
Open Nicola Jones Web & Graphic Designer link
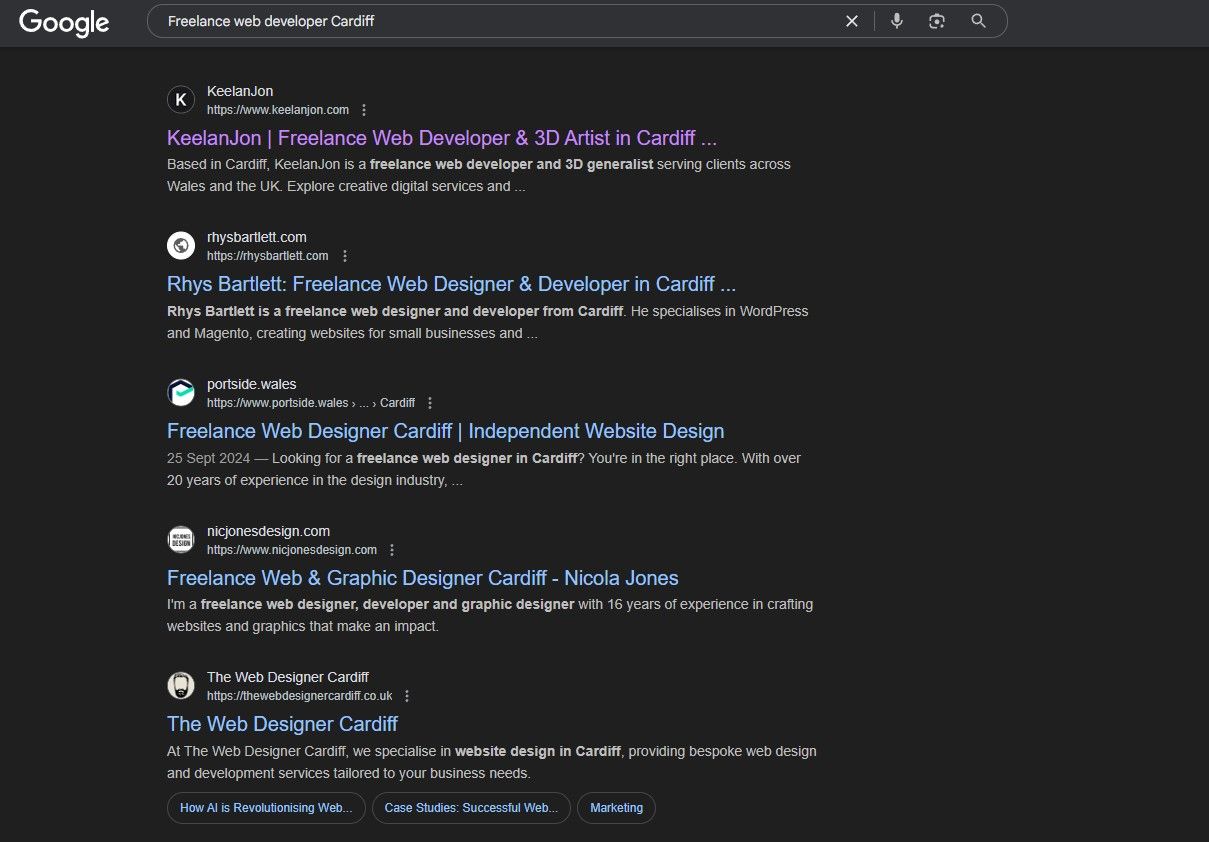(423, 578)
